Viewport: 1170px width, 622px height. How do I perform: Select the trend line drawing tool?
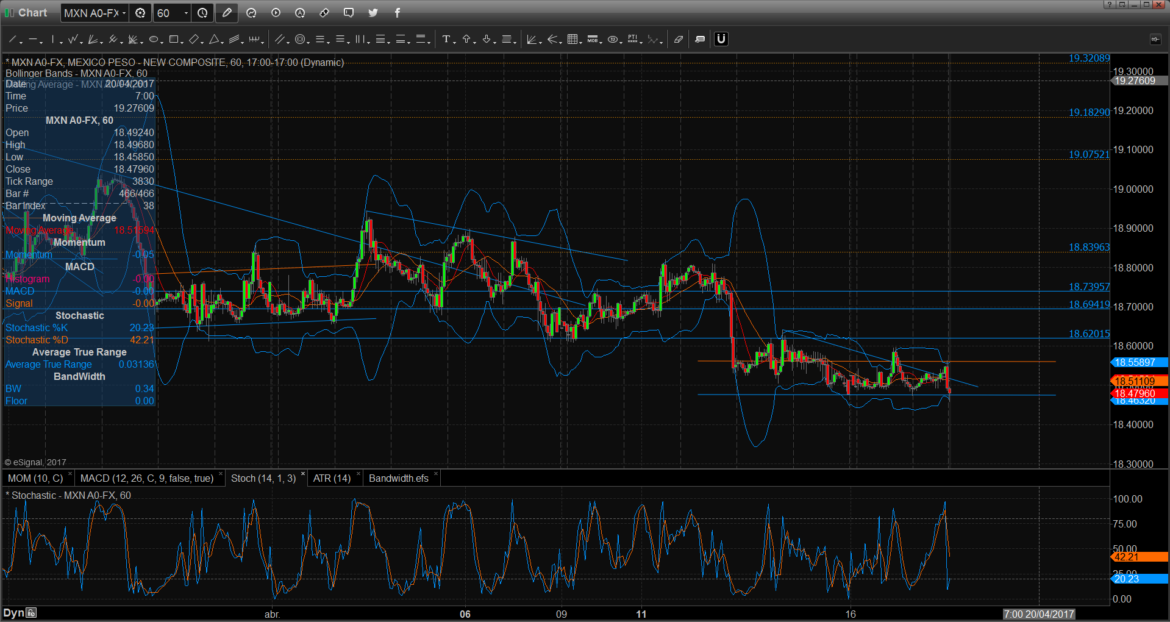(13, 39)
